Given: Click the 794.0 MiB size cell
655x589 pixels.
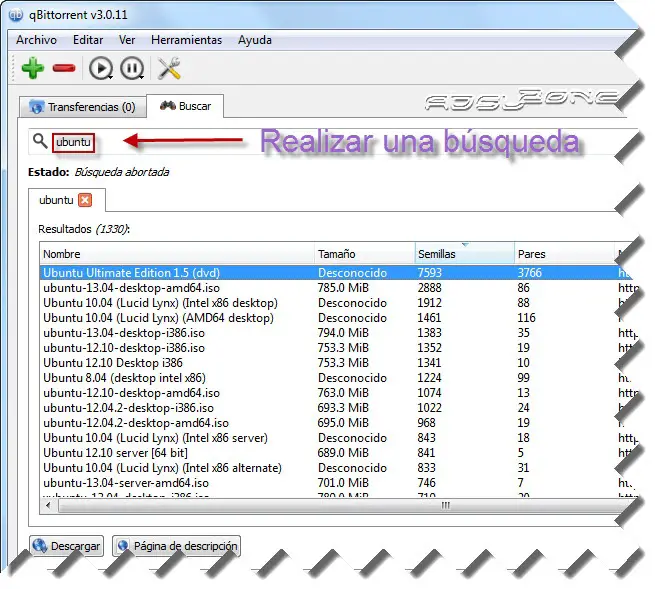Looking at the screenshot, I should (343, 333).
